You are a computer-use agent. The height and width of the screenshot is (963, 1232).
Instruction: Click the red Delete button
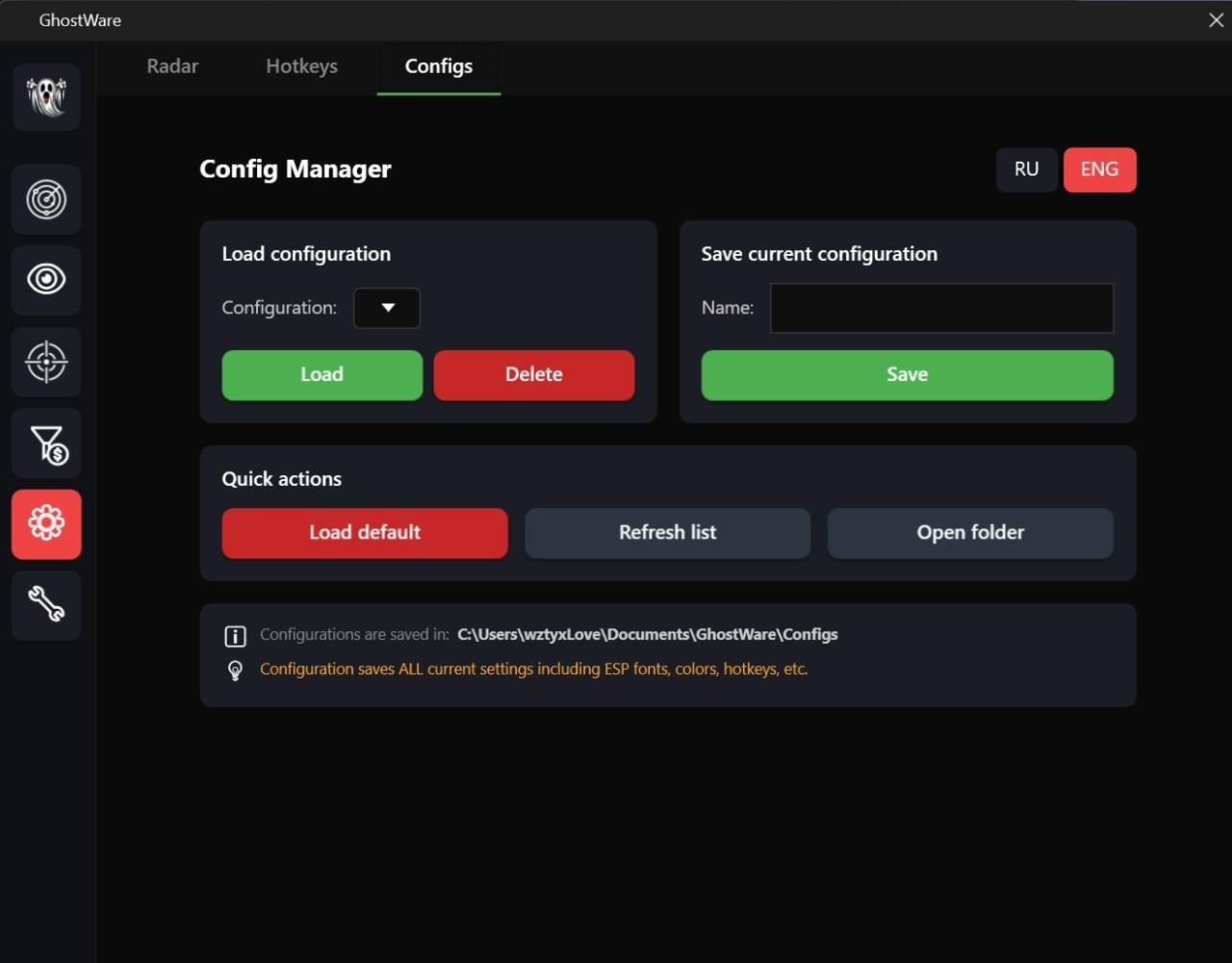point(533,375)
